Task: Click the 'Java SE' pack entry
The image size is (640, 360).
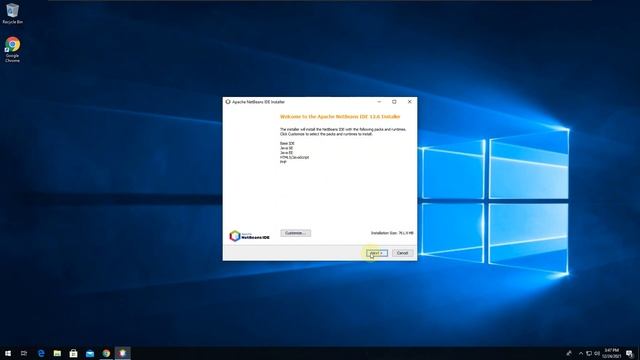Action: [287, 148]
